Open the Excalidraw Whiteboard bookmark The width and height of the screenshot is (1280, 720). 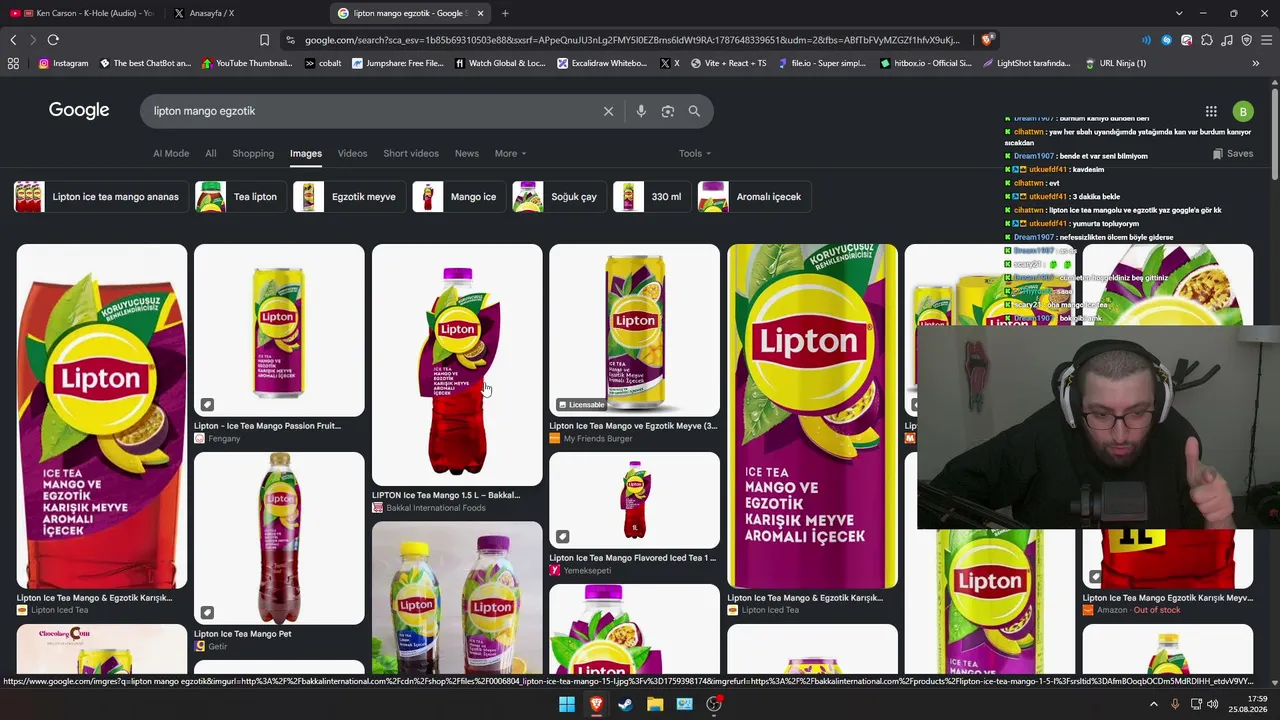coord(602,63)
